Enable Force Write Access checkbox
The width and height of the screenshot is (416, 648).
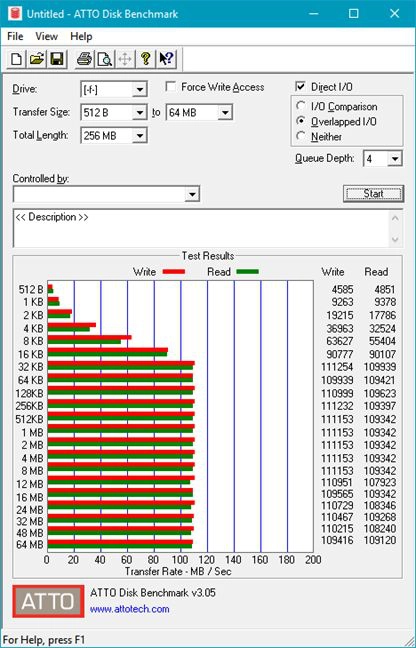170,87
